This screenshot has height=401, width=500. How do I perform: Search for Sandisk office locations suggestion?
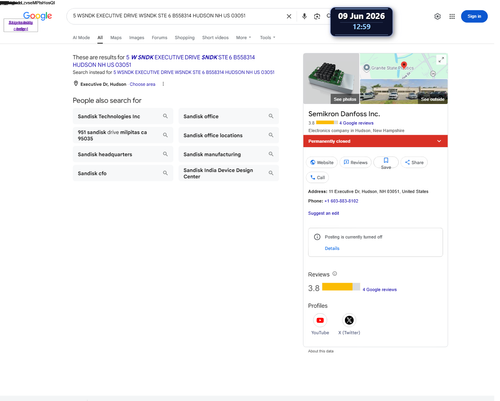point(229,135)
